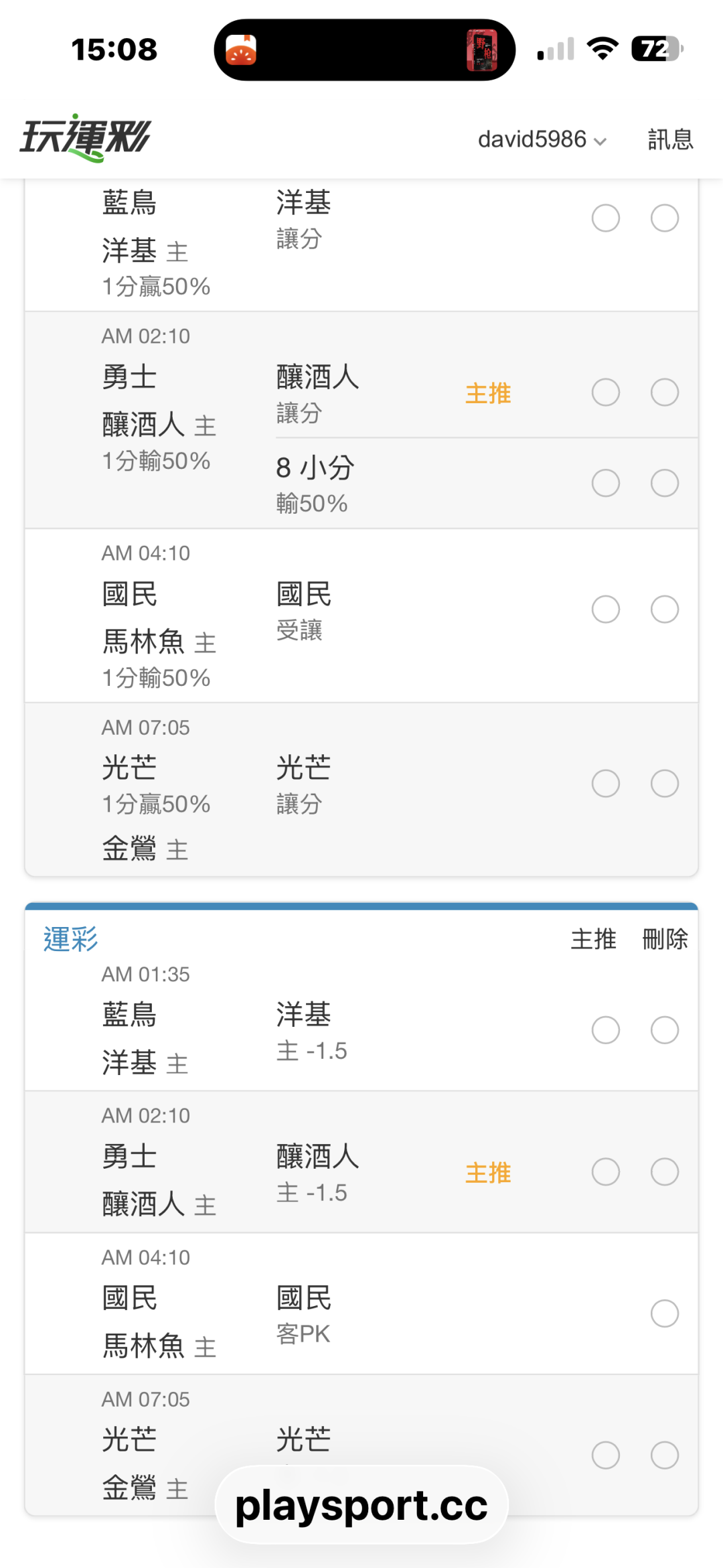
Task: Tap the 玩運彩 logo
Action: coord(85,138)
